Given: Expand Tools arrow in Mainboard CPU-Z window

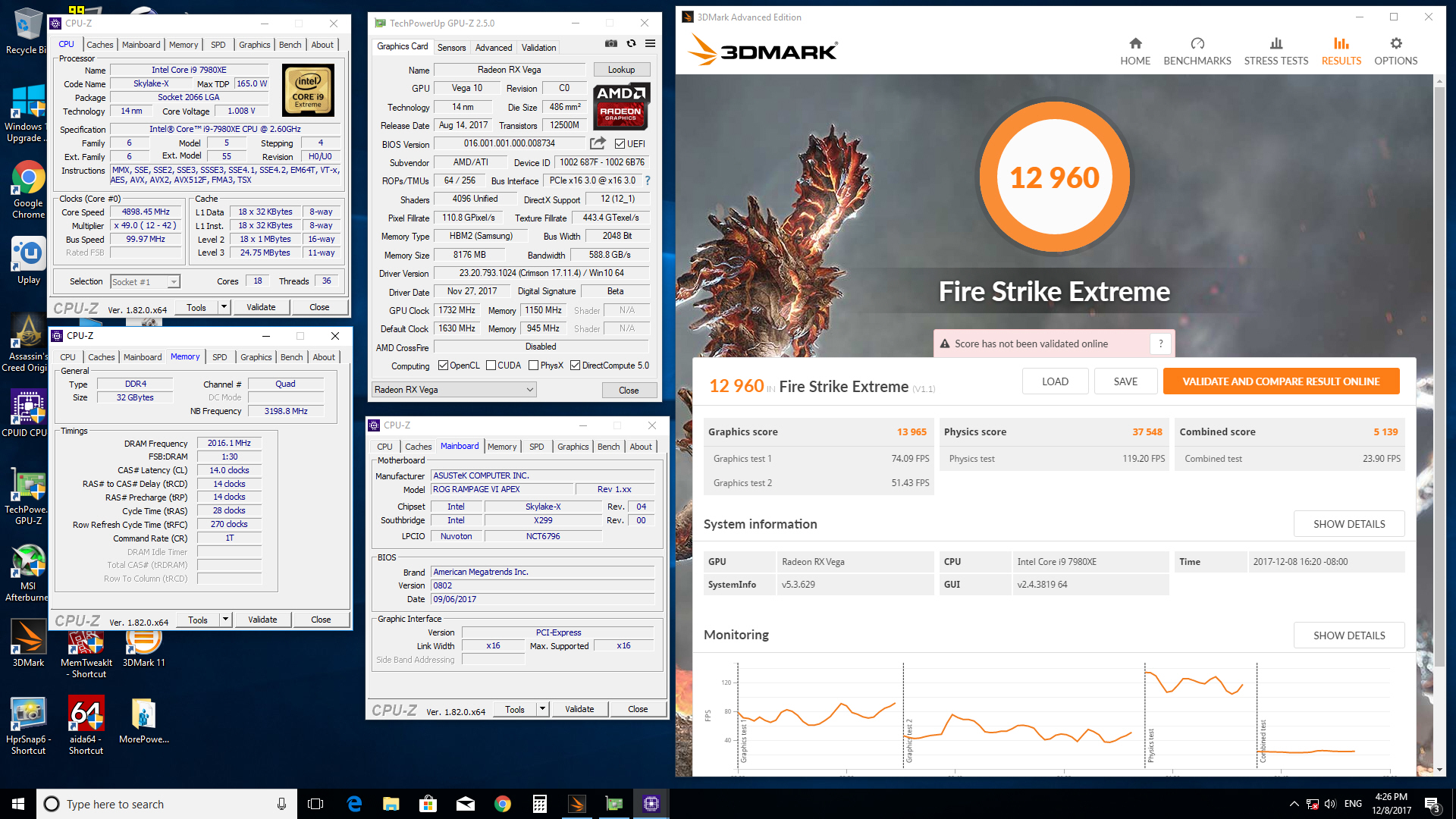Looking at the screenshot, I should pyautogui.click(x=542, y=709).
